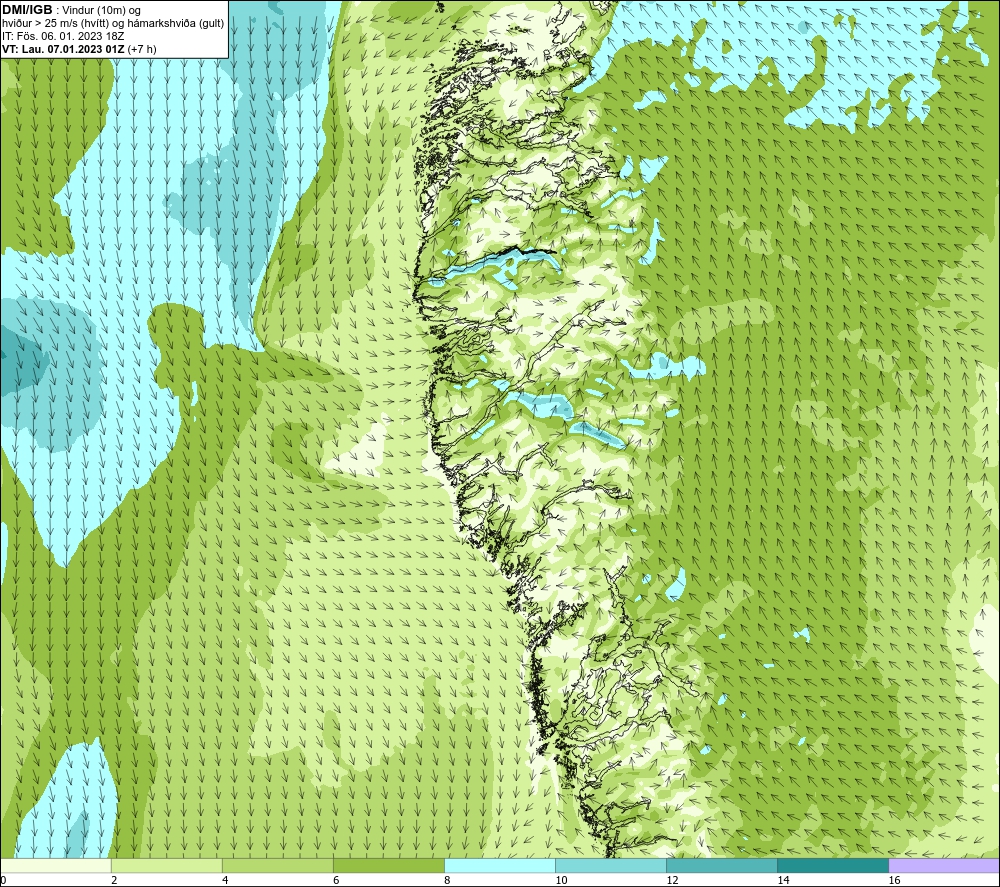Image resolution: width=1000 pixels, height=887 pixels.
Task: Click the dark green 6–8 legend swatch
Action: (x=389, y=865)
